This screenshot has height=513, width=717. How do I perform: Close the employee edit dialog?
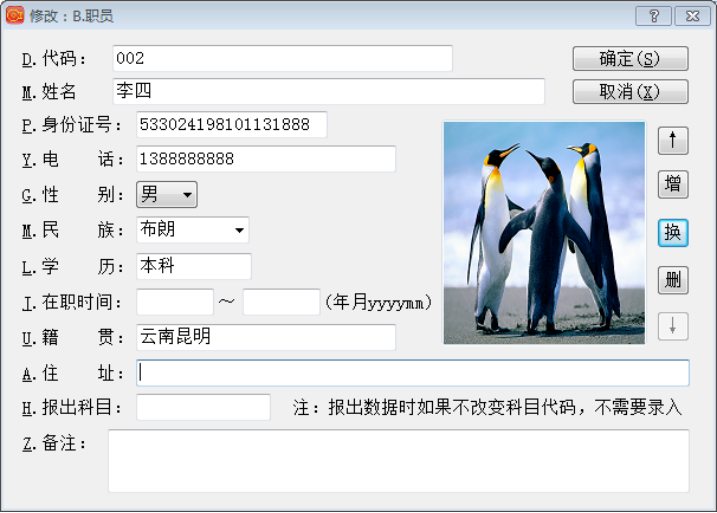click(x=692, y=15)
